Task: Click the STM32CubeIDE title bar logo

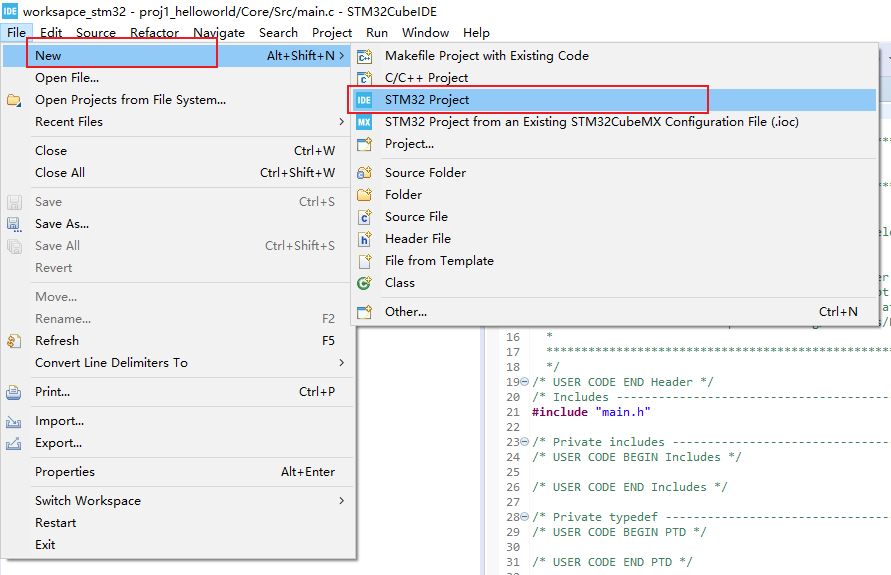Action: 10,11
